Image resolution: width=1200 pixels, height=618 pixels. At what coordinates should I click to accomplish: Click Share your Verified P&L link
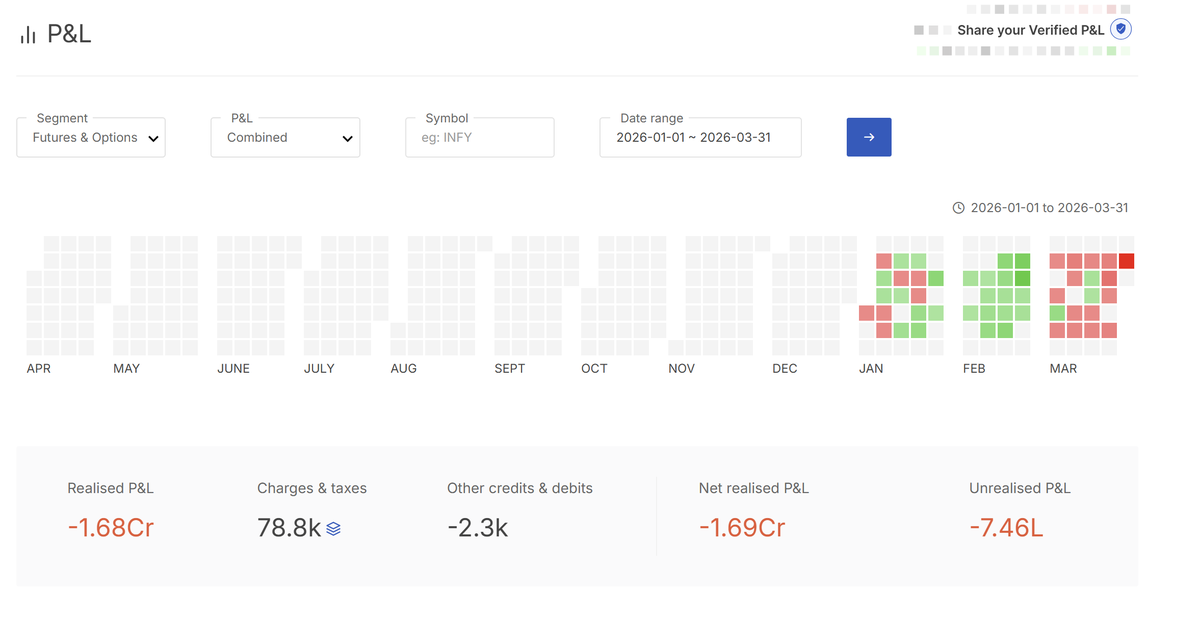pos(1031,30)
